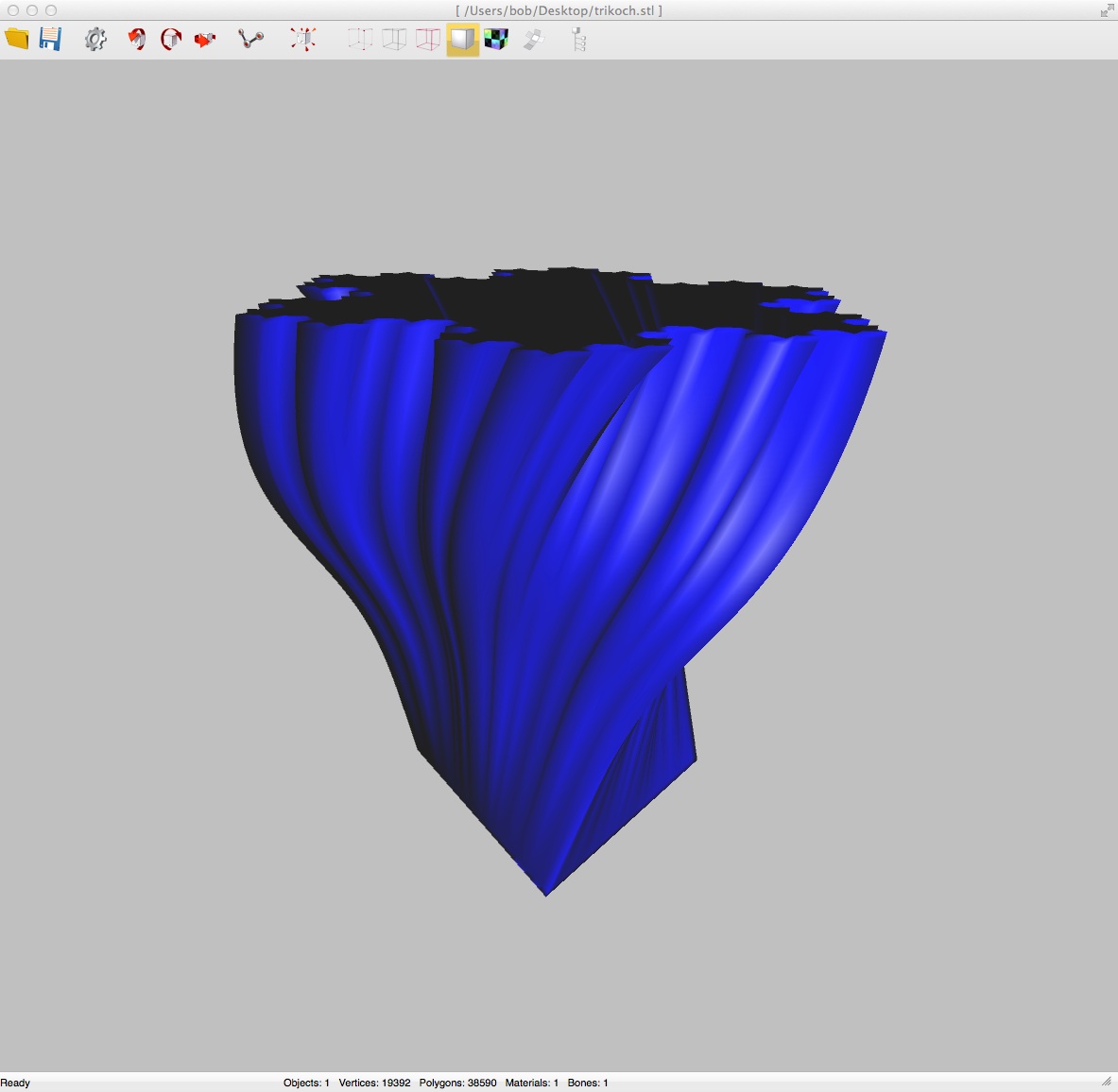
Task: Click the first red rotate-cube arrow icon
Action: 136,39
